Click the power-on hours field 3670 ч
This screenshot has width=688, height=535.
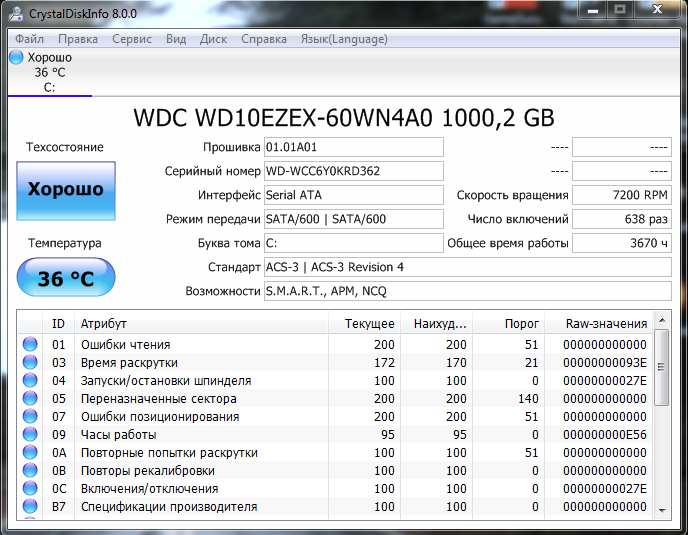click(x=622, y=243)
